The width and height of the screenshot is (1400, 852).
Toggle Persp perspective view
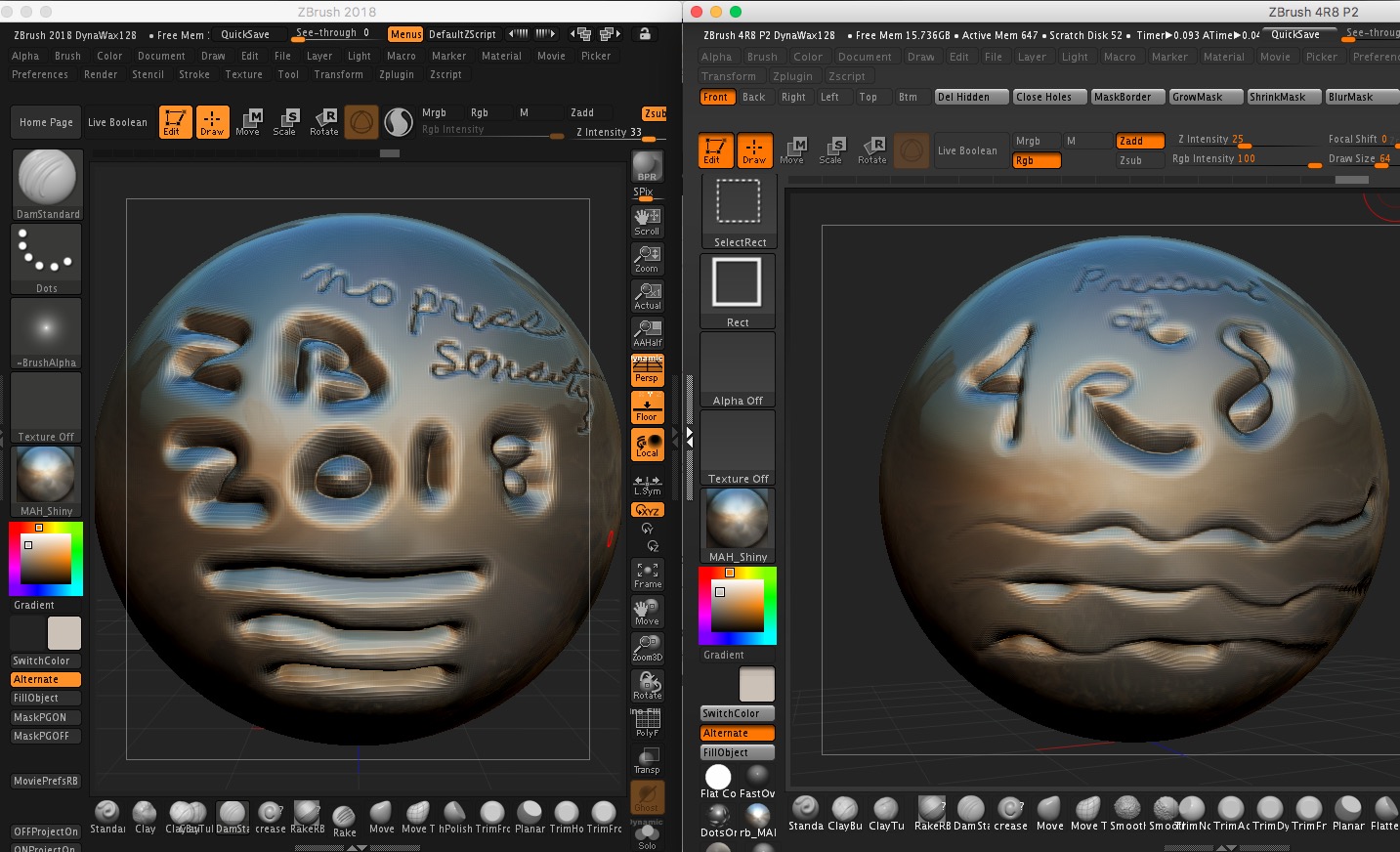[x=647, y=370]
